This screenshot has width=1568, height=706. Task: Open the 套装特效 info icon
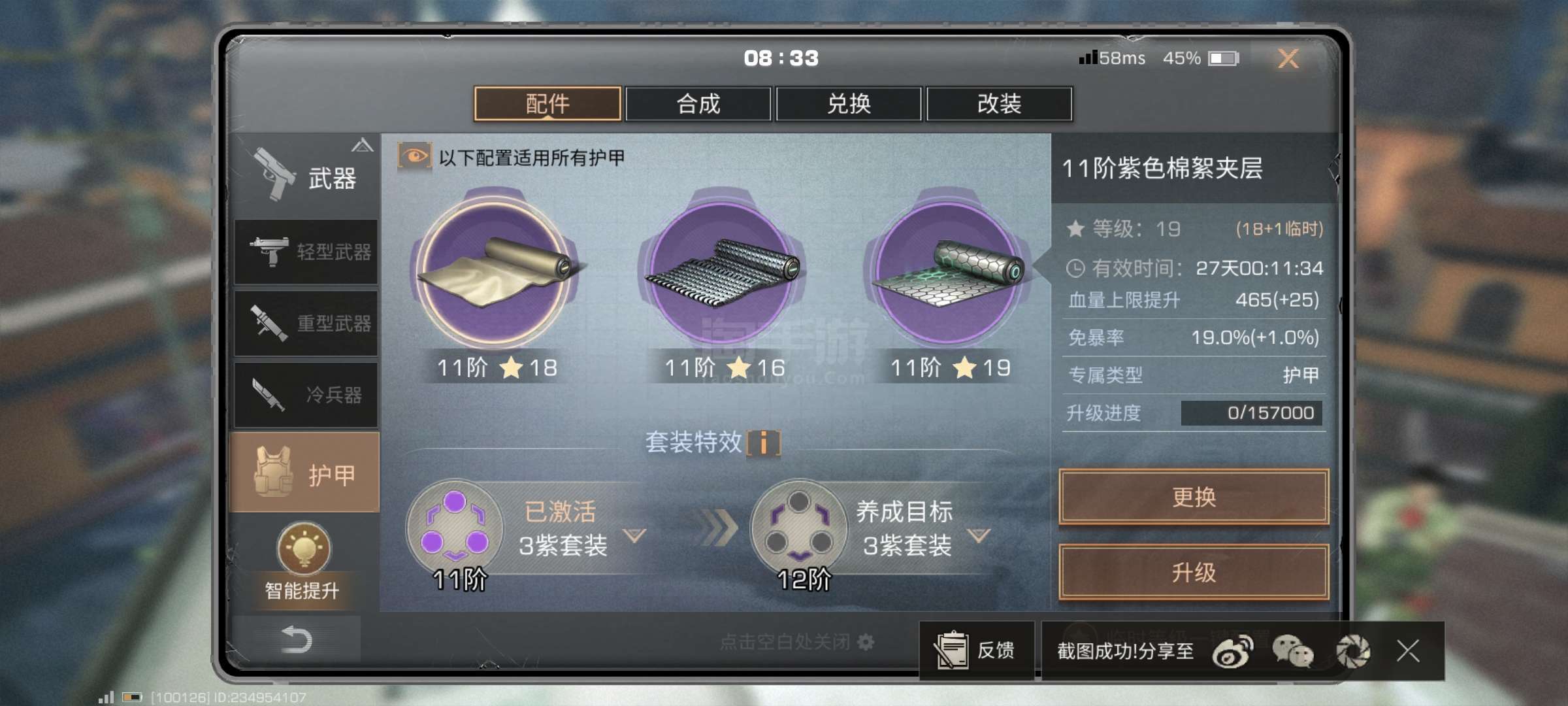tap(763, 443)
